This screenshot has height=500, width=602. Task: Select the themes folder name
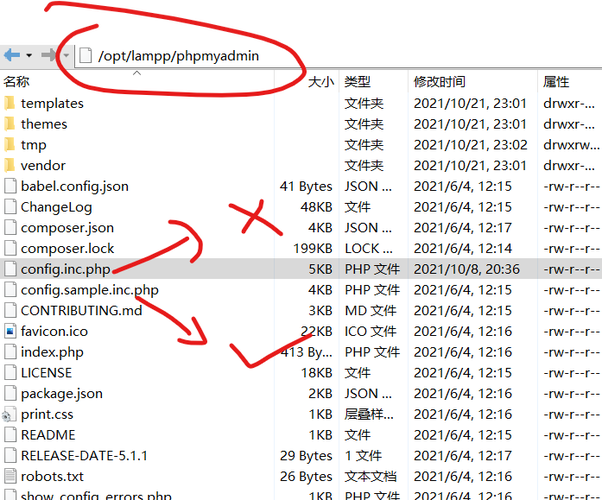[x=44, y=124]
